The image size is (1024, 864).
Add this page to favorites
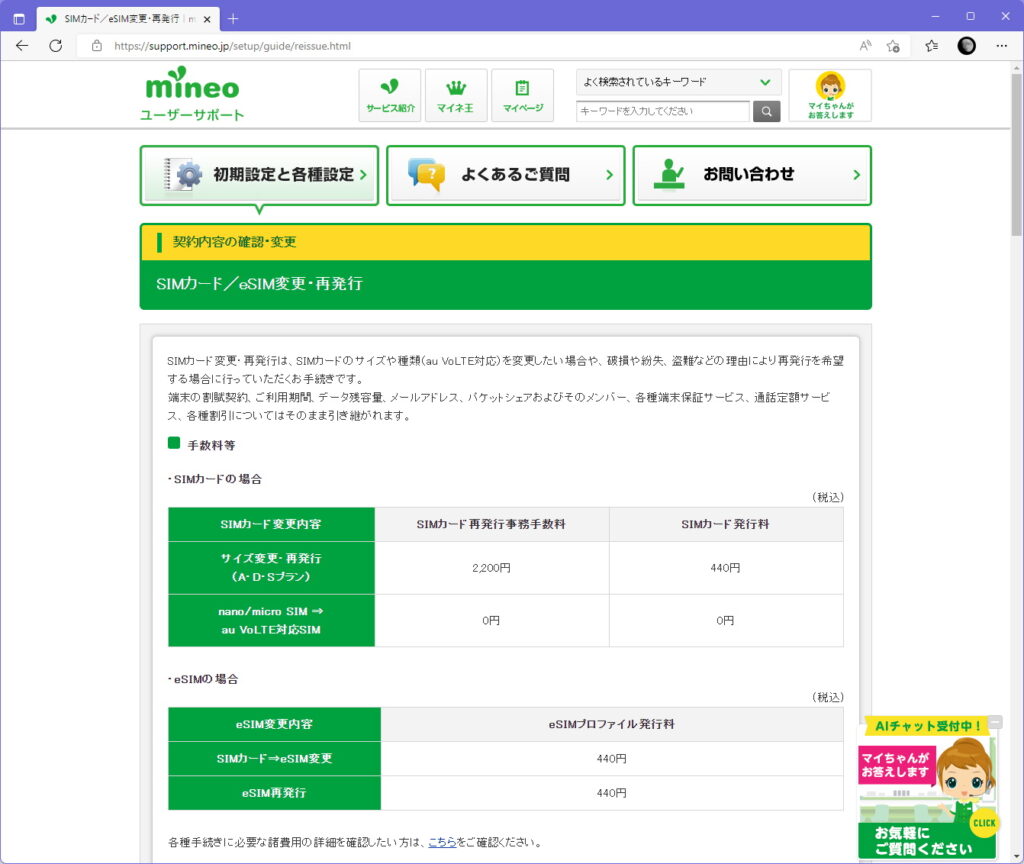pyautogui.click(x=893, y=46)
